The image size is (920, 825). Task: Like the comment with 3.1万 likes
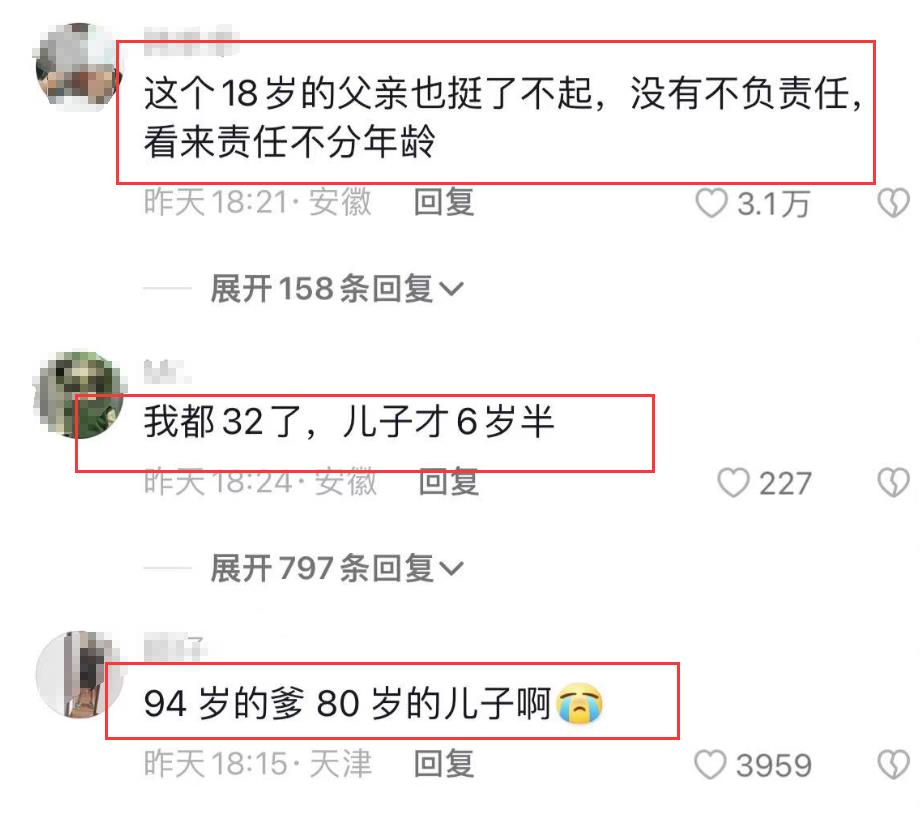[711, 203]
